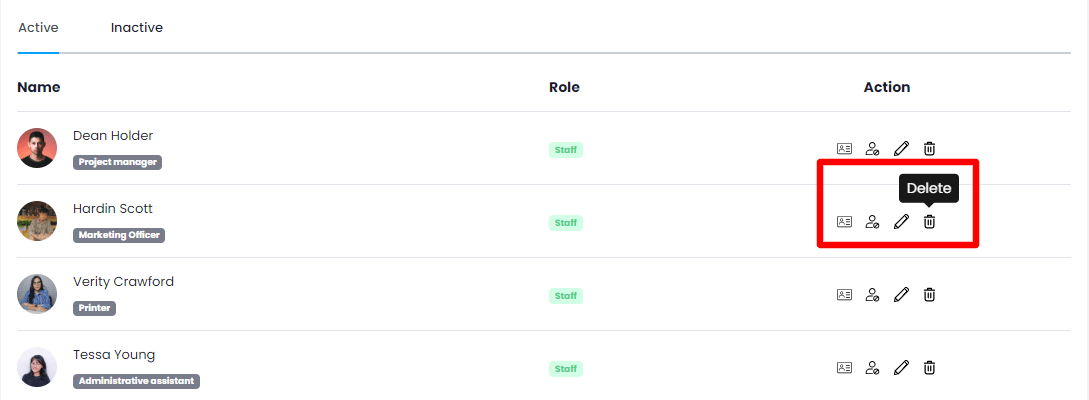The image size is (1089, 400).
Task: Deactivate Hardin Scott using user-block icon
Action: pyautogui.click(x=872, y=222)
